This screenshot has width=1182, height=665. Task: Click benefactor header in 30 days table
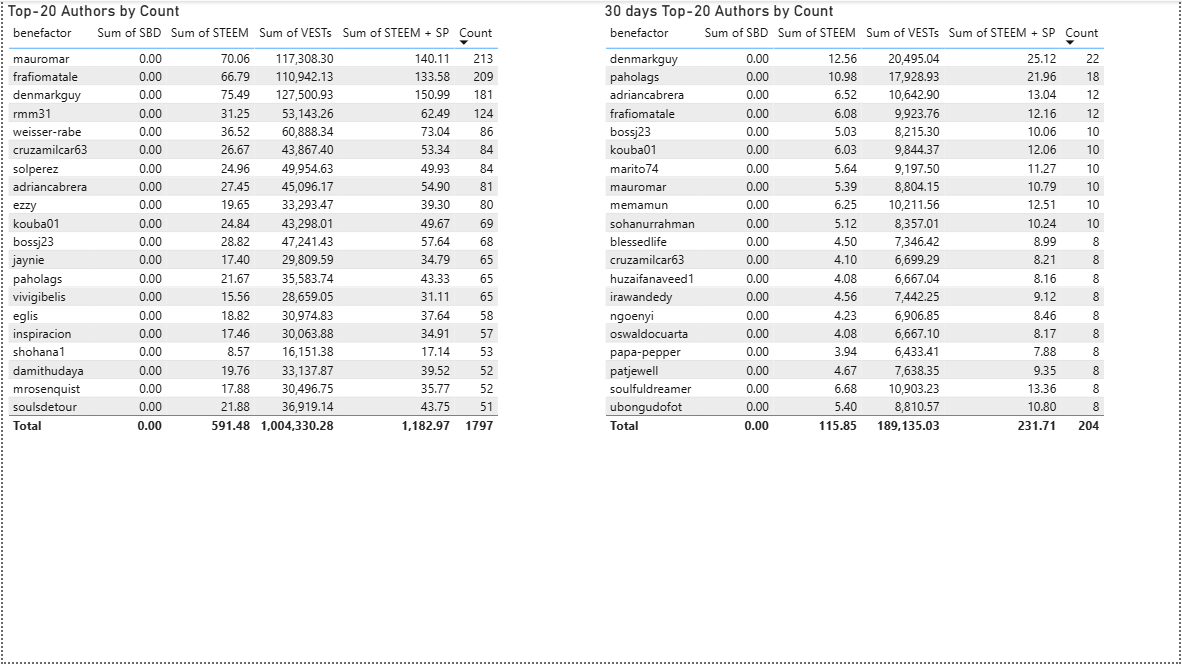[x=639, y=33]
